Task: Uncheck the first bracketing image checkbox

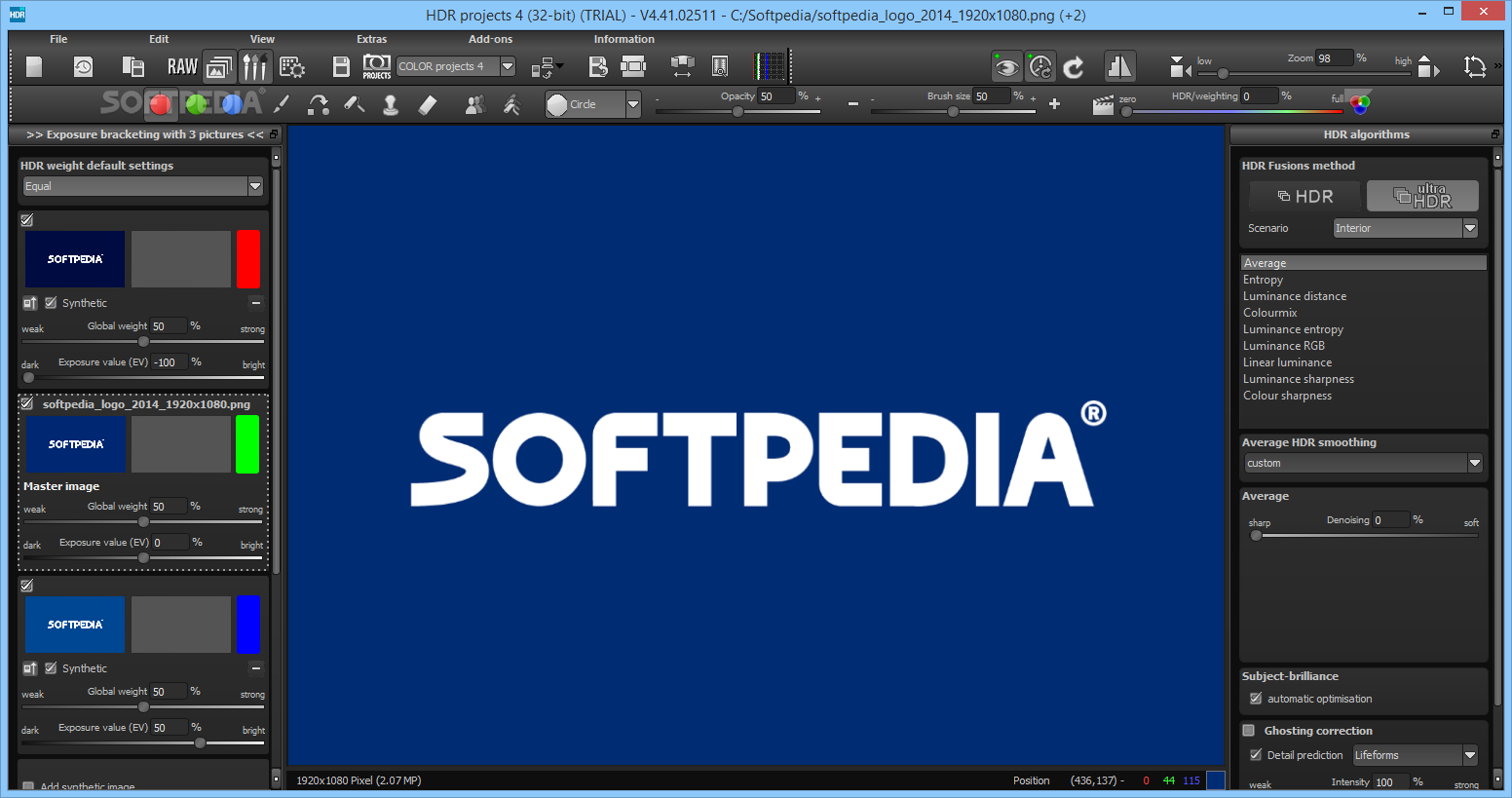Action: [27, 220]
